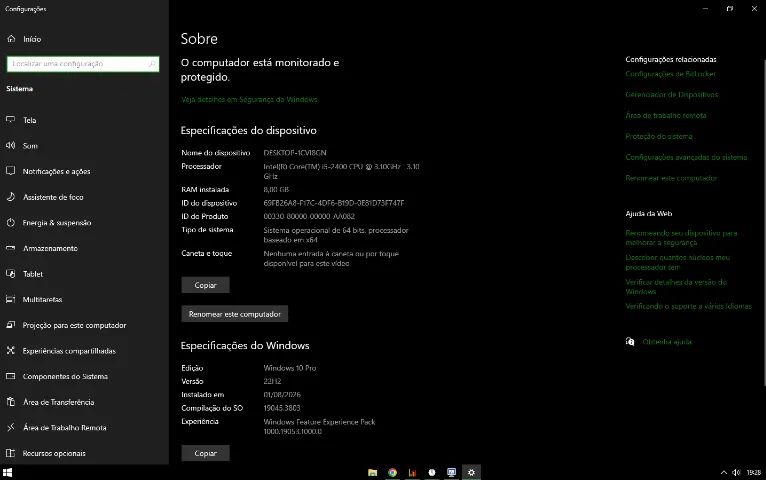
Task: Open Descobrir quantos núcleos help link
Action: coord(678,262)
